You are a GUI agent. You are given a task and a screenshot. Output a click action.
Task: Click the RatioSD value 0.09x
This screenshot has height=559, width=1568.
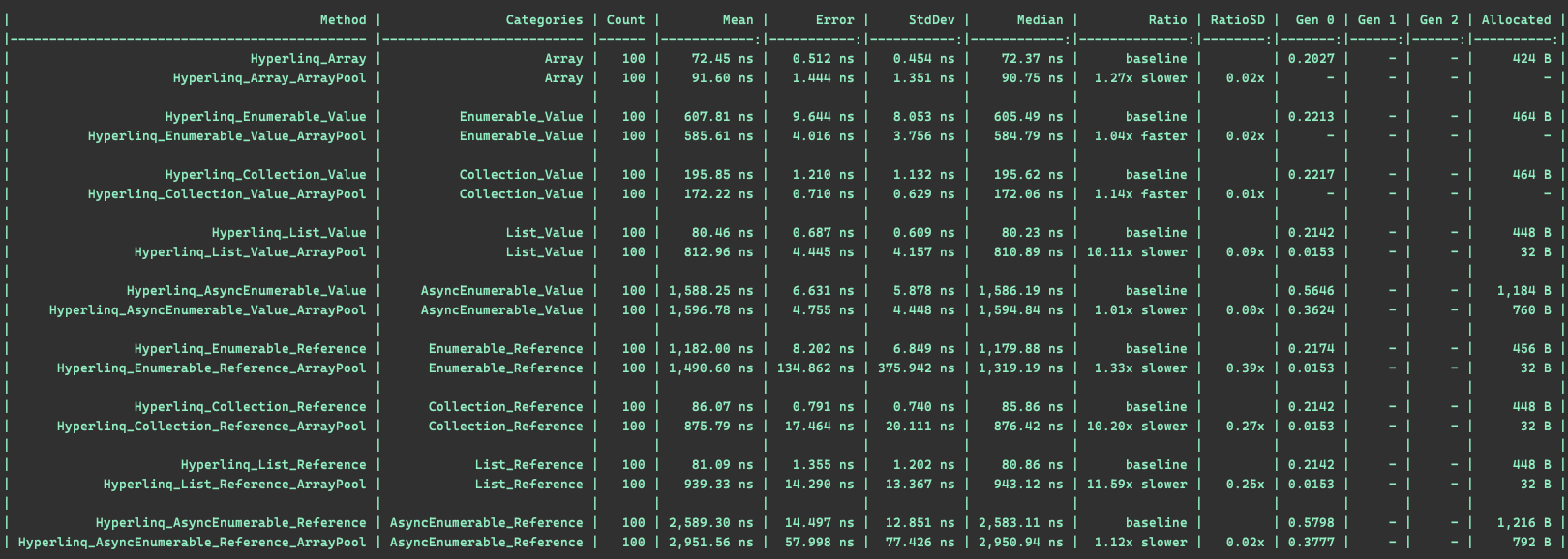click(1246, 251)
